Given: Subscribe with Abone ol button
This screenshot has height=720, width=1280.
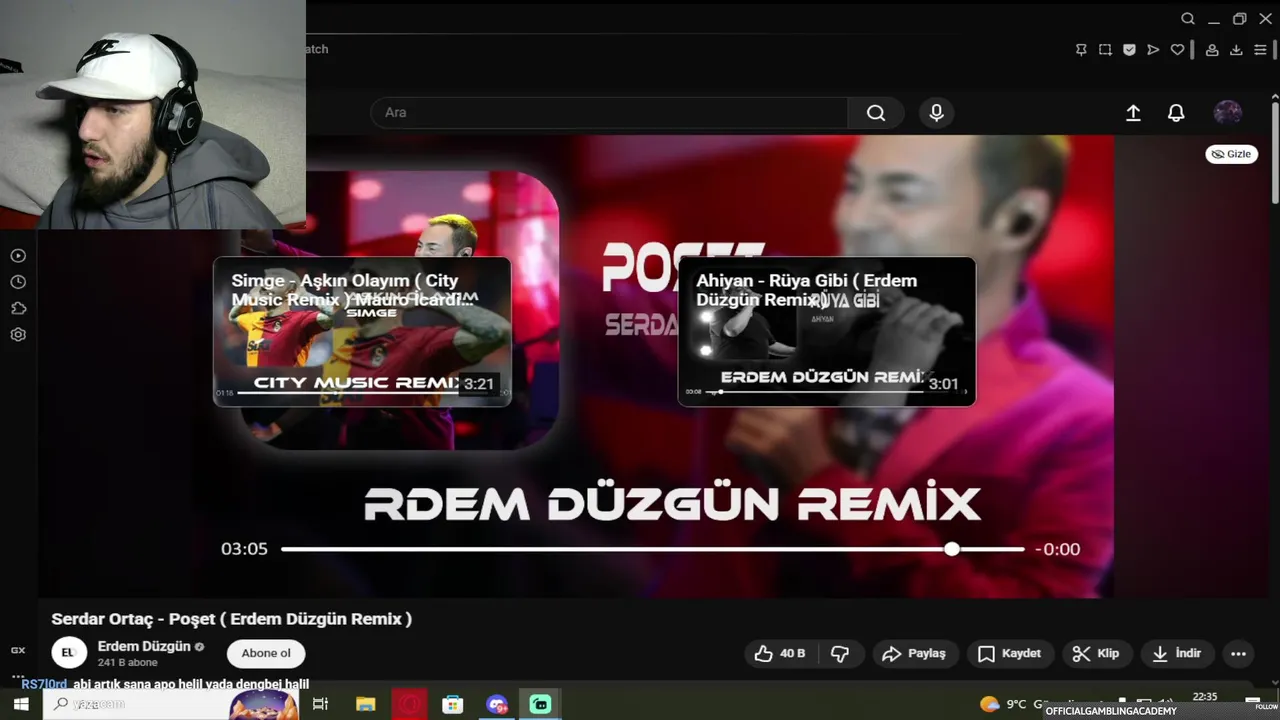Looking at the screenshot, I should (266, 653).
